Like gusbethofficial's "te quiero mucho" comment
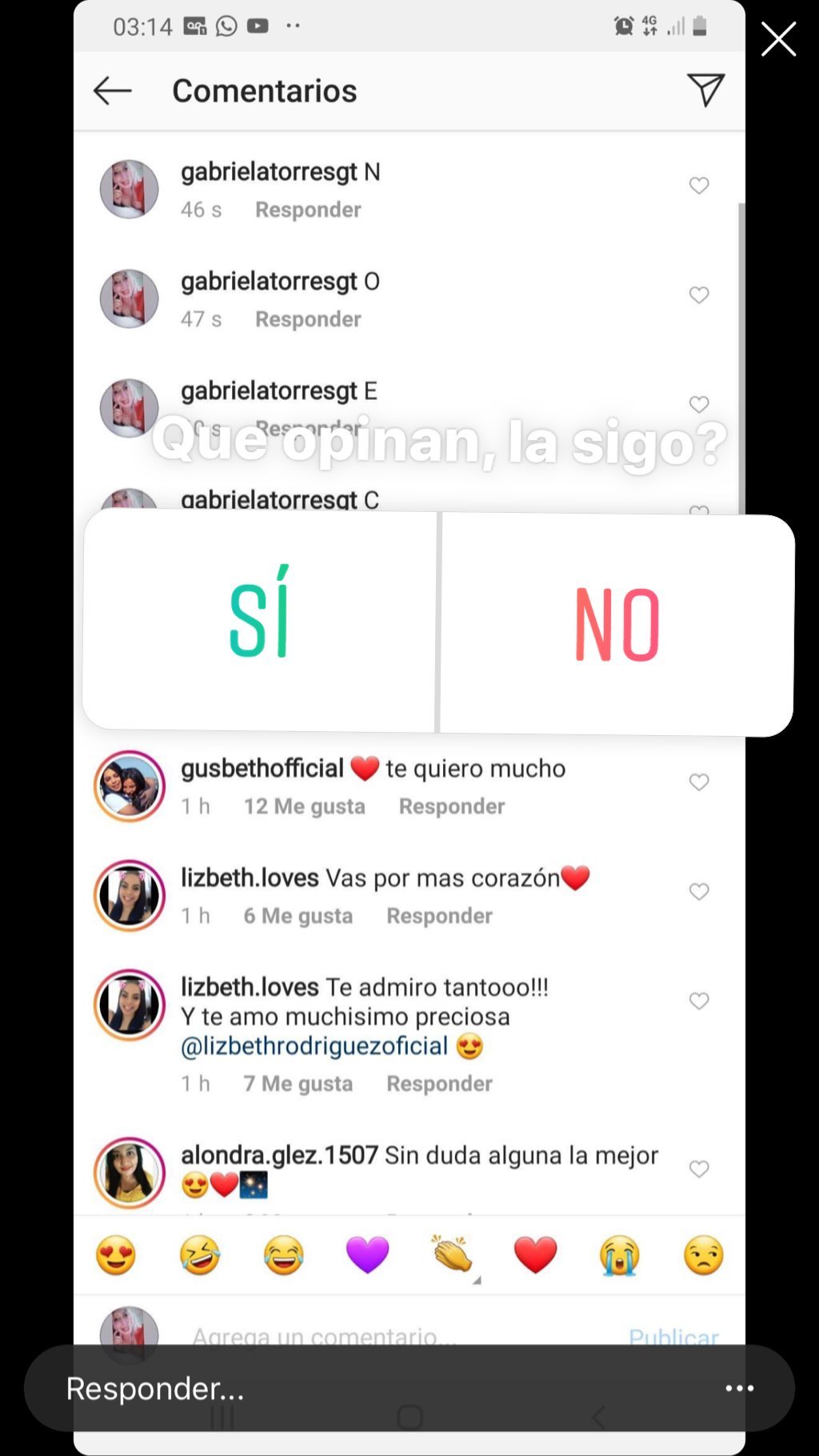819x1456 pixels. pyautogui.click(x=699, y=782)
